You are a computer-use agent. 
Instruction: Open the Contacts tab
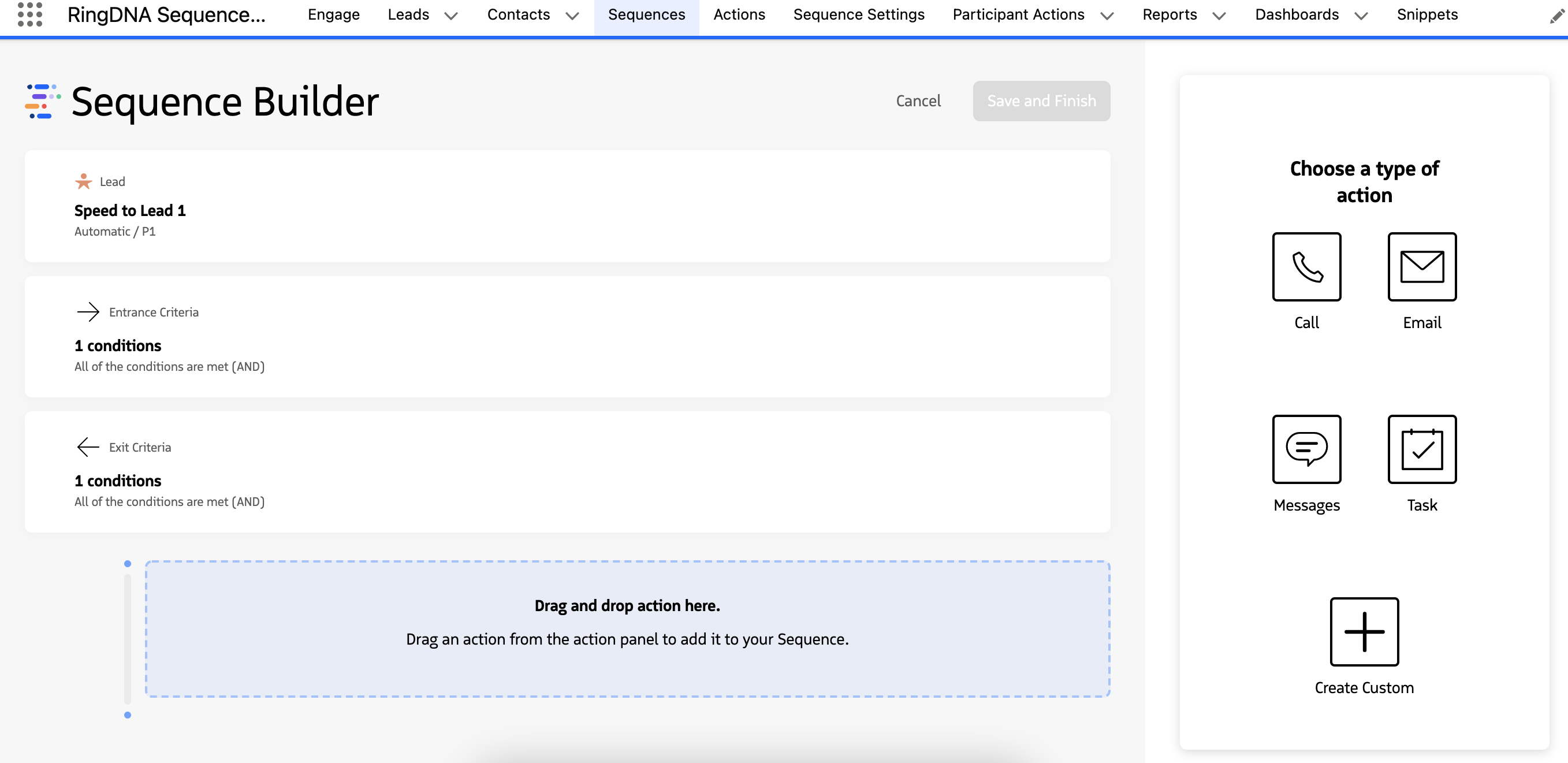519,14
